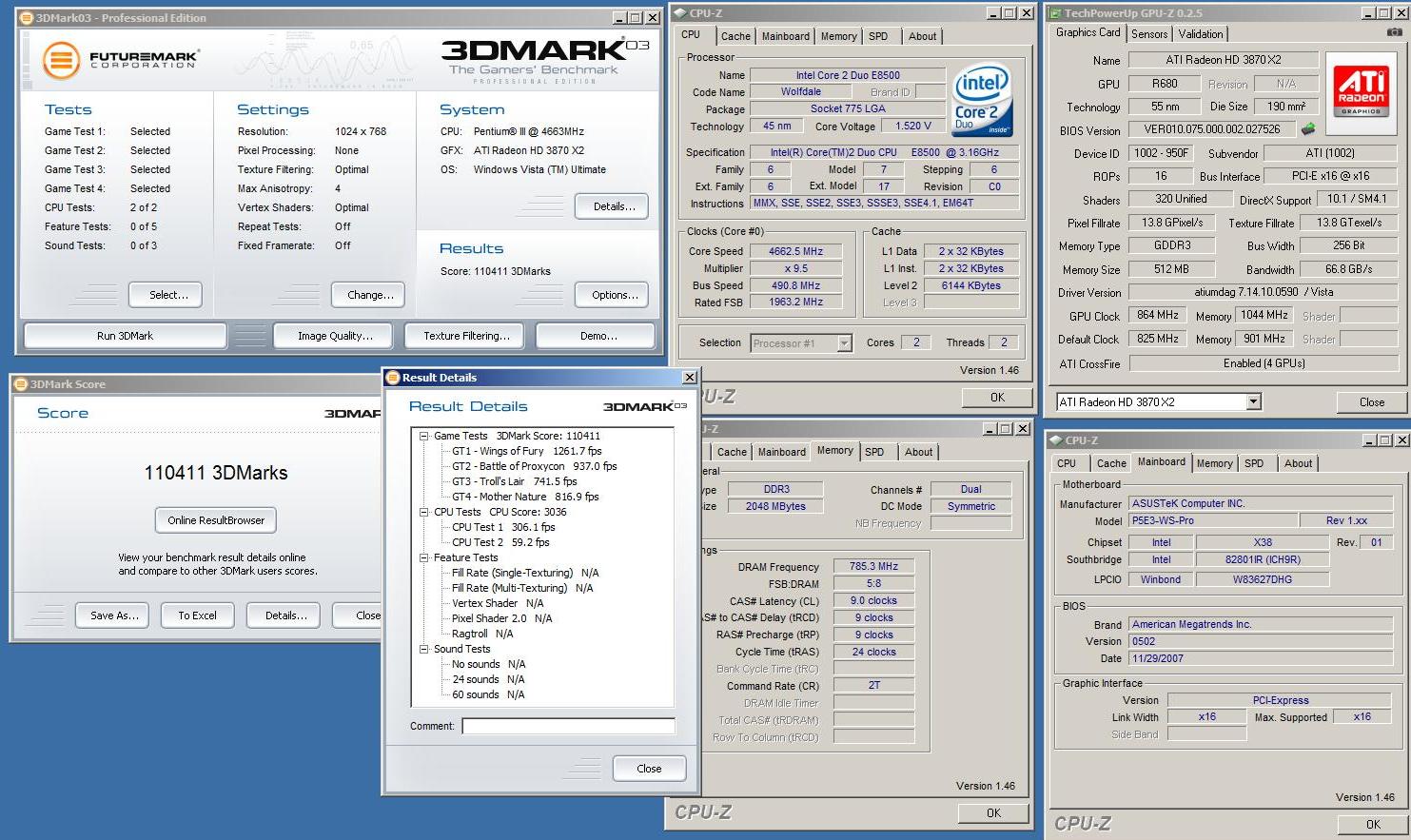
Task: Click the ATI Radeon logo in GPU-Z
Action: [x=1361, y=91]
